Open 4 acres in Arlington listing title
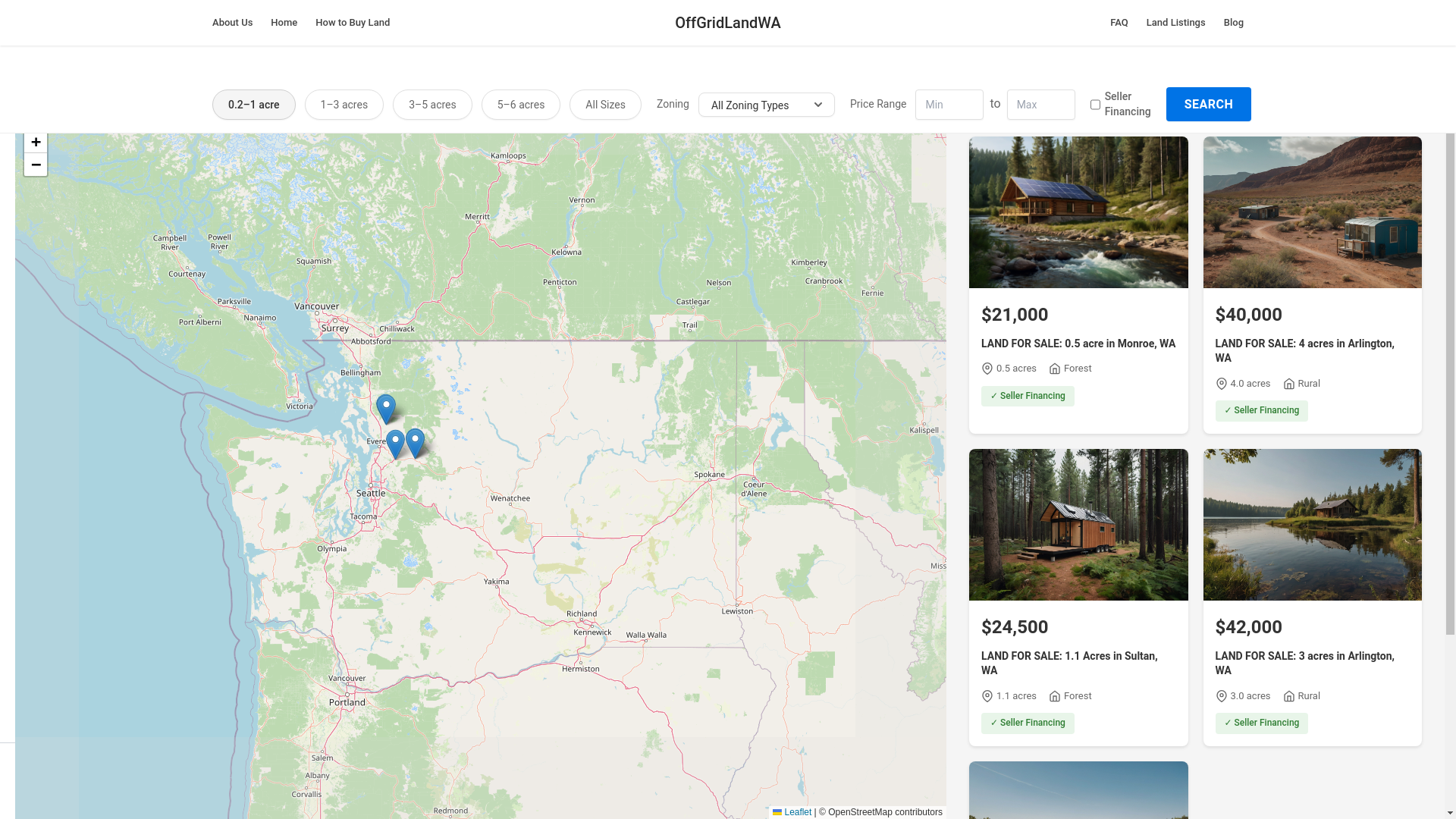1456x819 pixels. (x=1305, y=351)
